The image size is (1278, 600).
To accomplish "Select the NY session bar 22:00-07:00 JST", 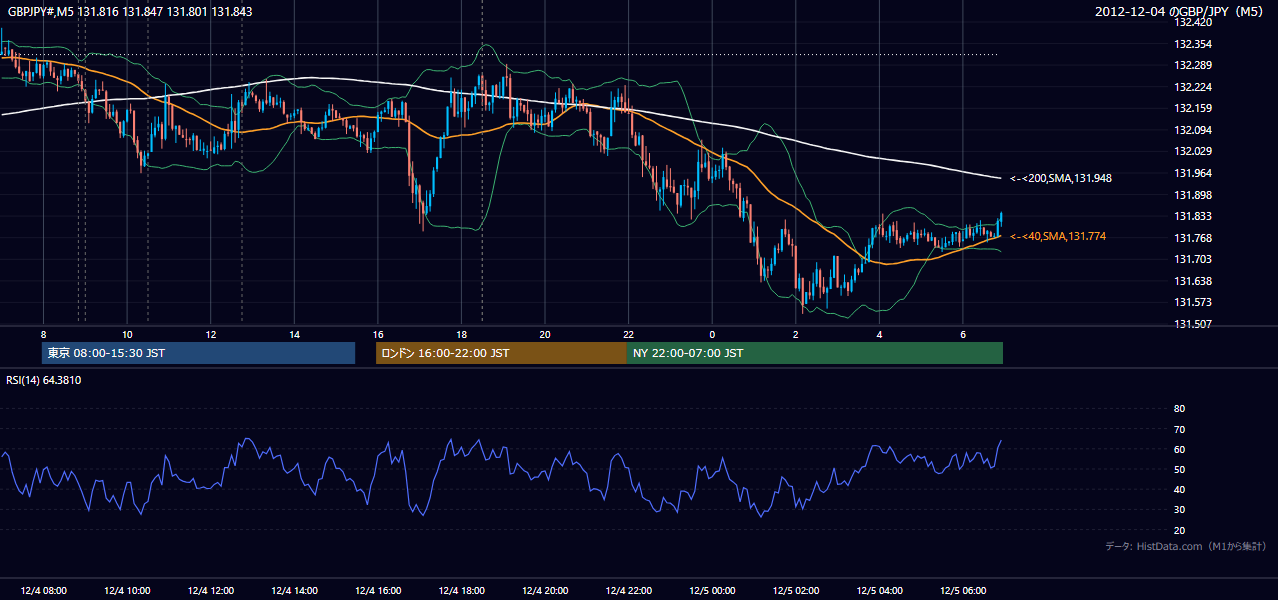I will [815, 353].
